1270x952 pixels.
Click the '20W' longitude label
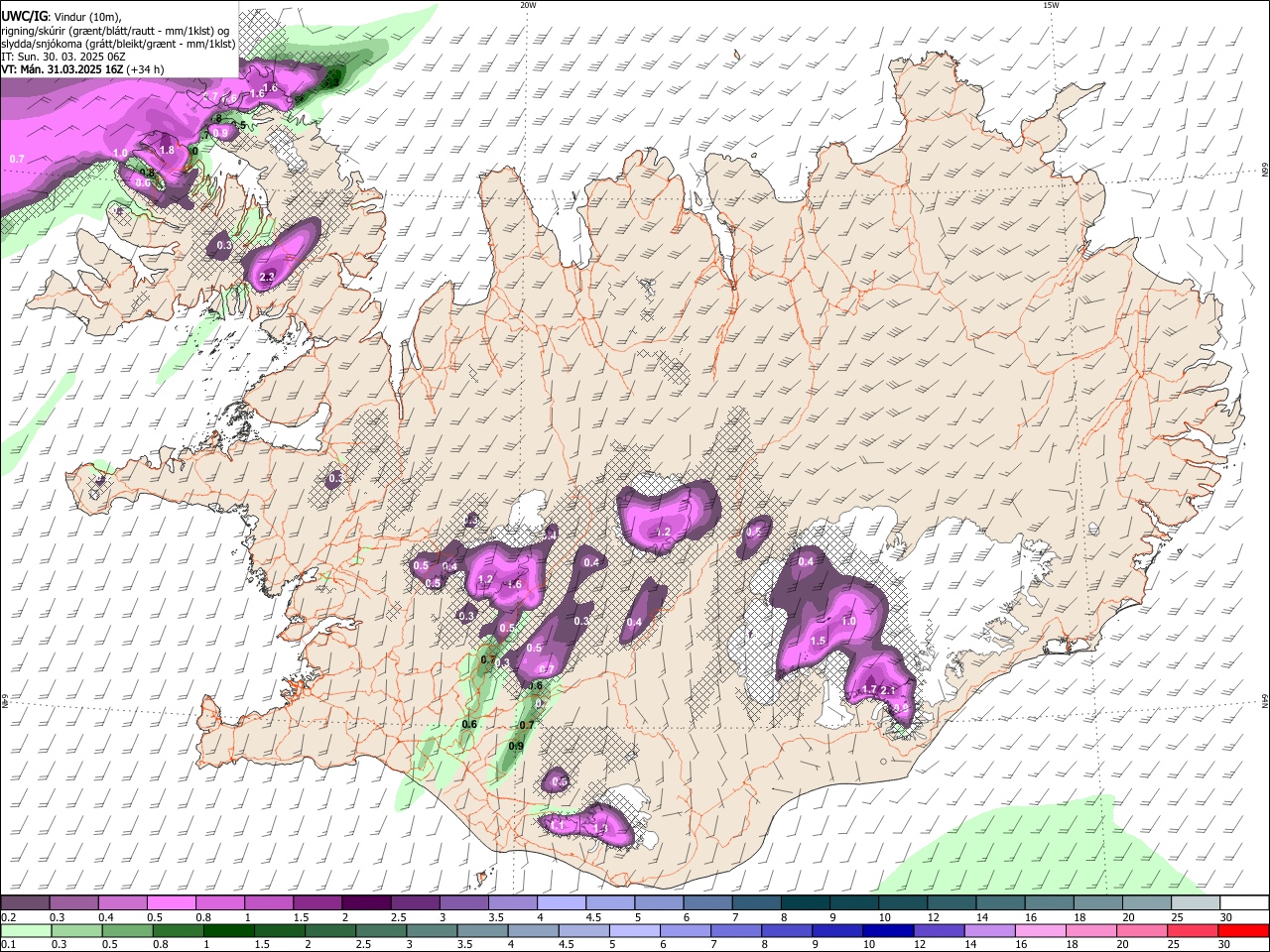tap(528, 5)
